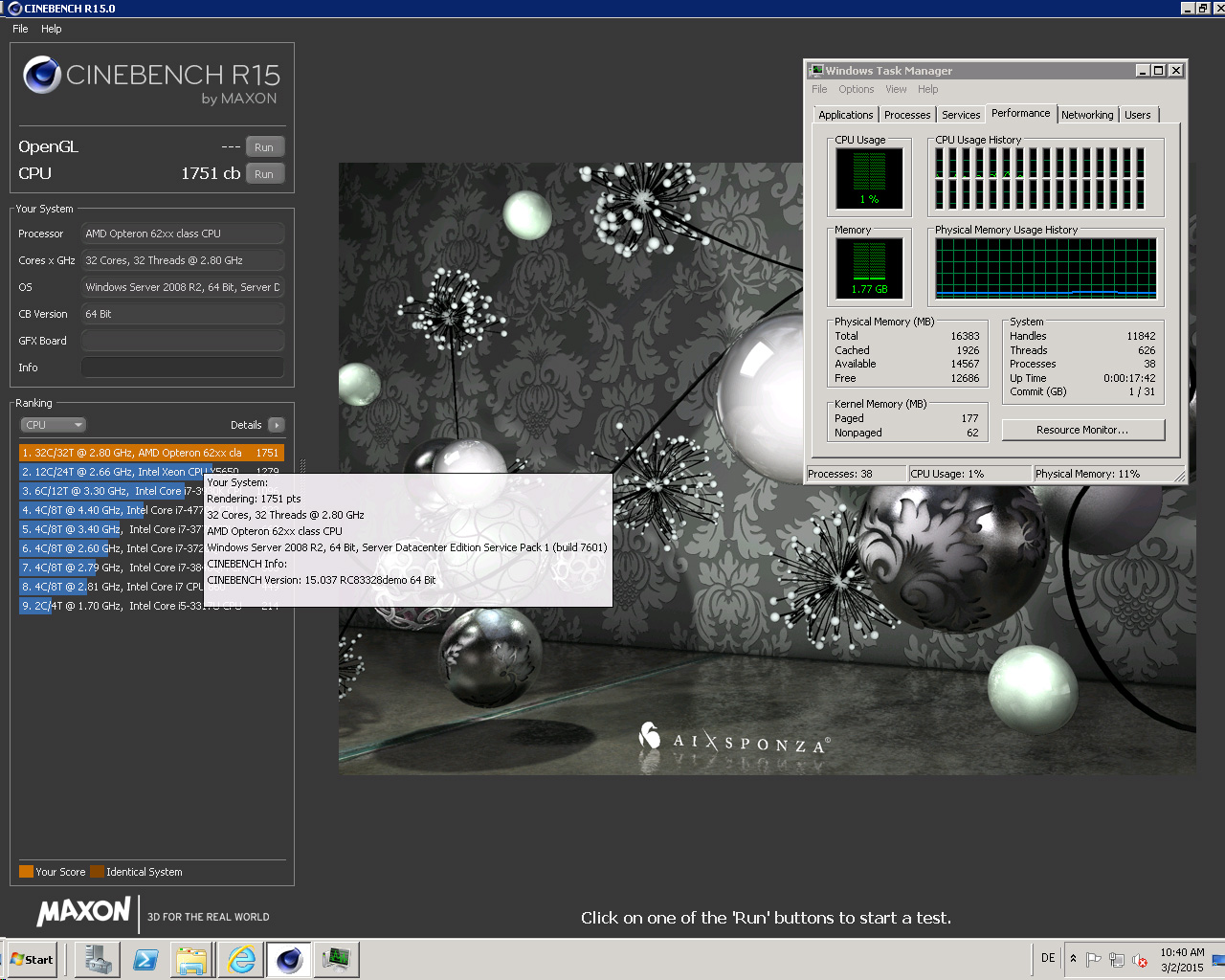Show desktop button at taskbar end

click(x=1217, y=959)
